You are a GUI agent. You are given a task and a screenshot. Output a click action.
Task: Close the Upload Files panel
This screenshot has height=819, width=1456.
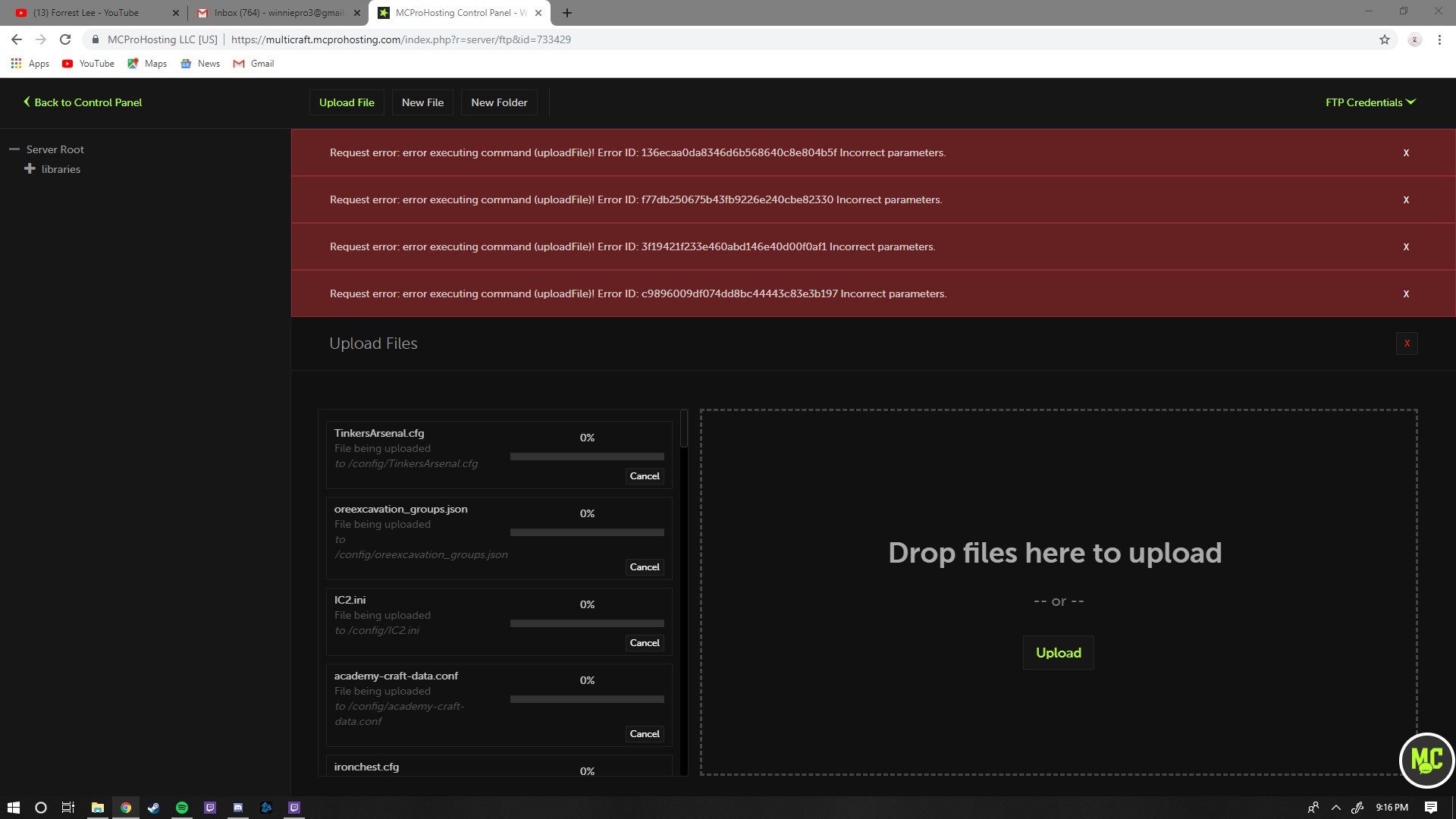[1407, 344]
